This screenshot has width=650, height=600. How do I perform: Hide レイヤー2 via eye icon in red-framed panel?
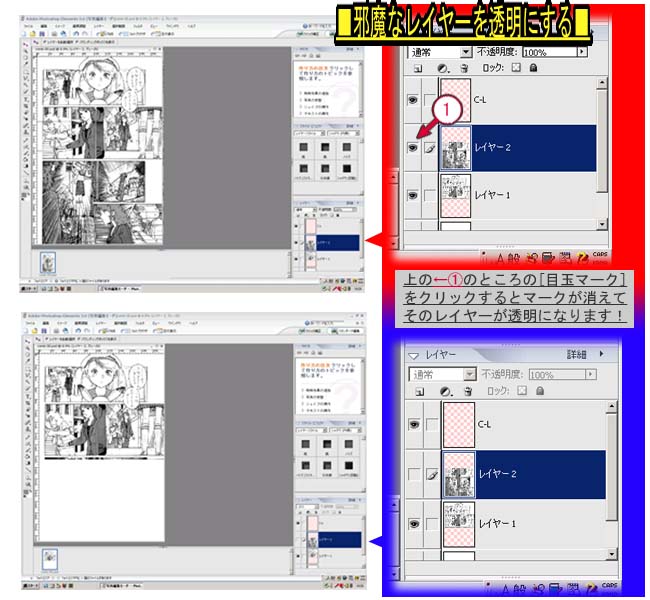412,148
